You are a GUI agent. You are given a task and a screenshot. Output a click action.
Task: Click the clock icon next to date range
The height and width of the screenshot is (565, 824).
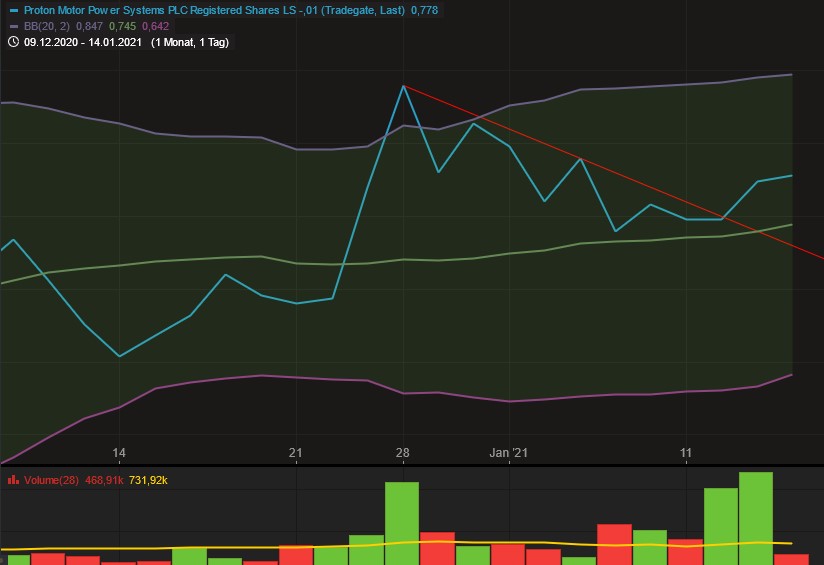(x=13, y=42)
